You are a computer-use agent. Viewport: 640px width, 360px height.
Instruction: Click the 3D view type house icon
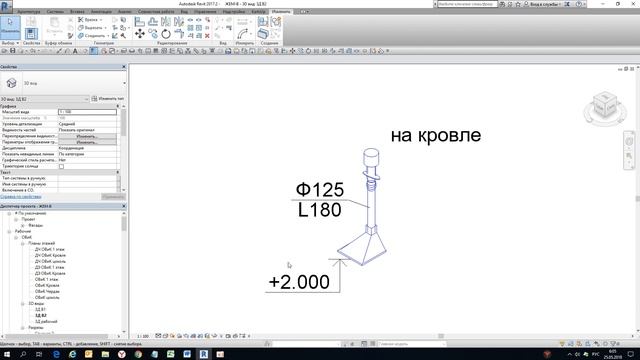(11, 83)
